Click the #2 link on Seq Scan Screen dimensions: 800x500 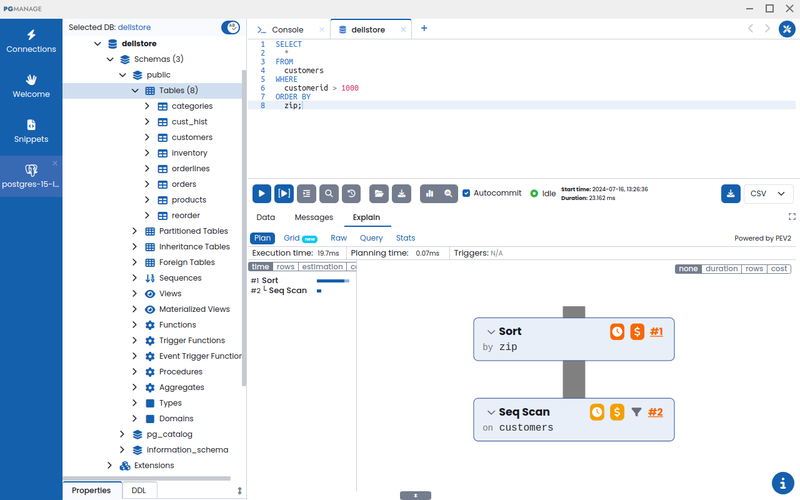point(655,411)
